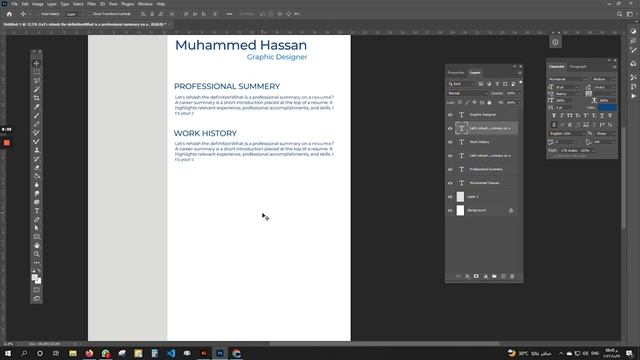Viewport: 640px width, 360px height.
Task: Toggle the Auto-Select checkbox
Action: click(x=38, y=14)
